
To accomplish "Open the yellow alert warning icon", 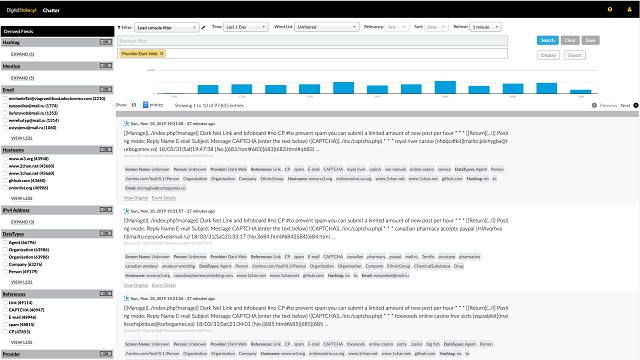I will 629,9.
